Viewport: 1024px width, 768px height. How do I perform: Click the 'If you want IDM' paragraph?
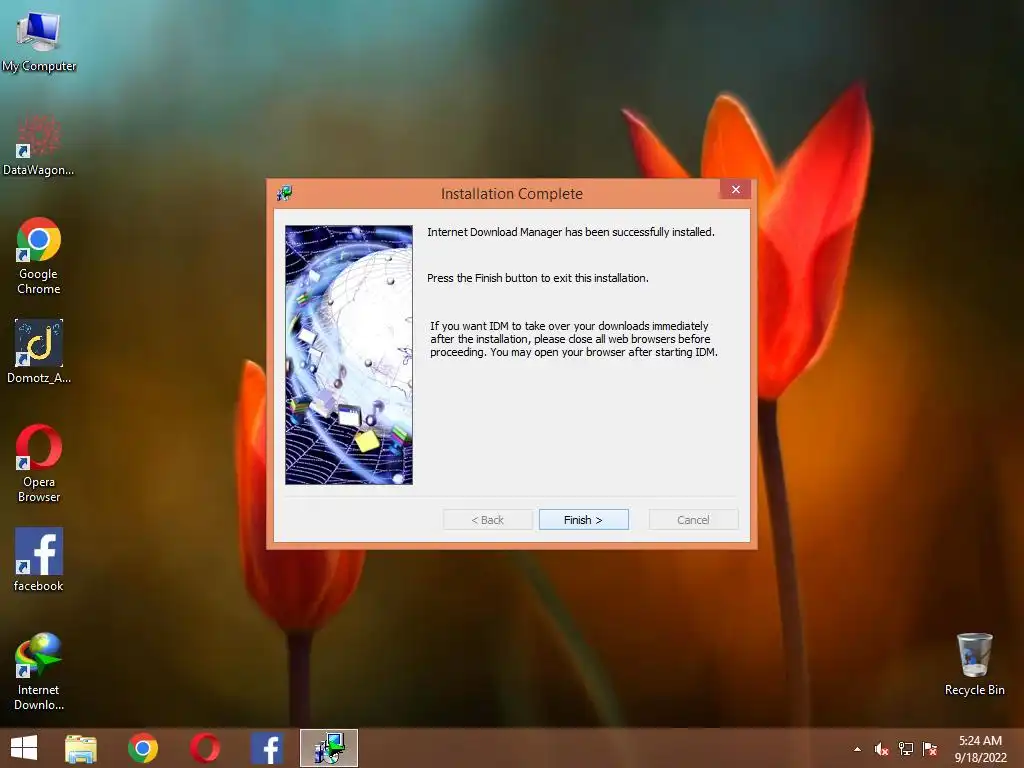pyautogui.click(x=574, y=339)
